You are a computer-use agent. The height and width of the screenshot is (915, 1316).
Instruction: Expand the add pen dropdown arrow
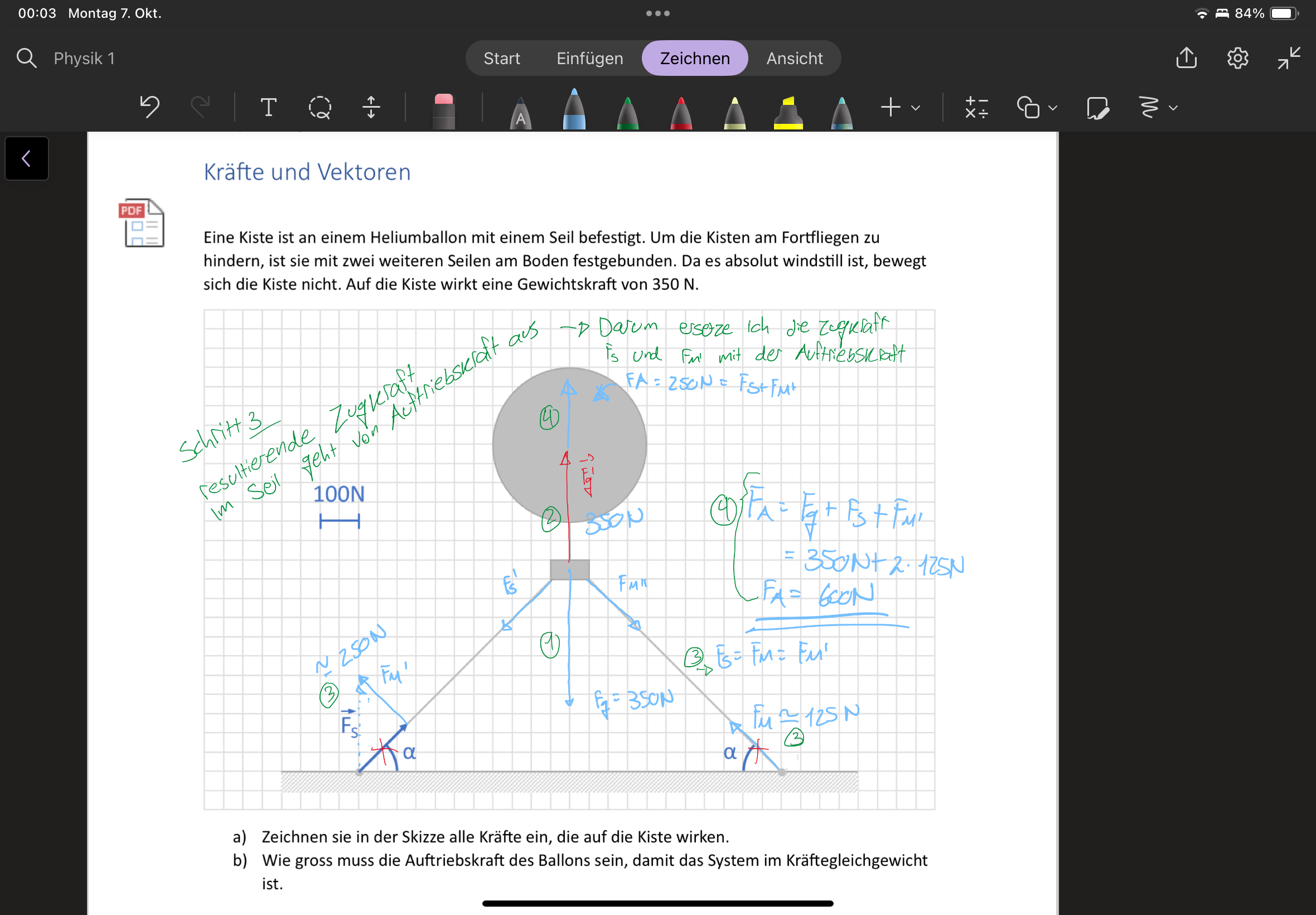pyautogui.click(x=916, y=108)
